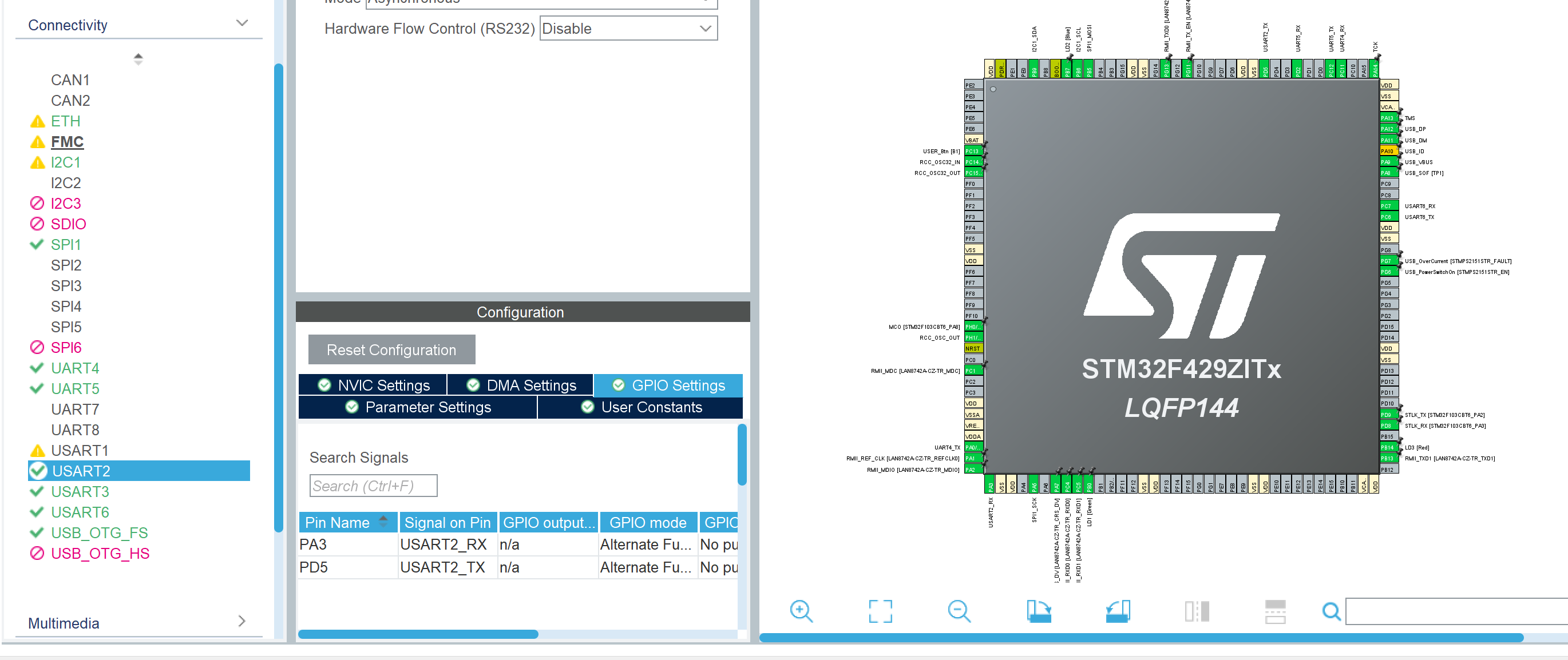Click the PD8 STLK_RX pin

coord(1388,426)
